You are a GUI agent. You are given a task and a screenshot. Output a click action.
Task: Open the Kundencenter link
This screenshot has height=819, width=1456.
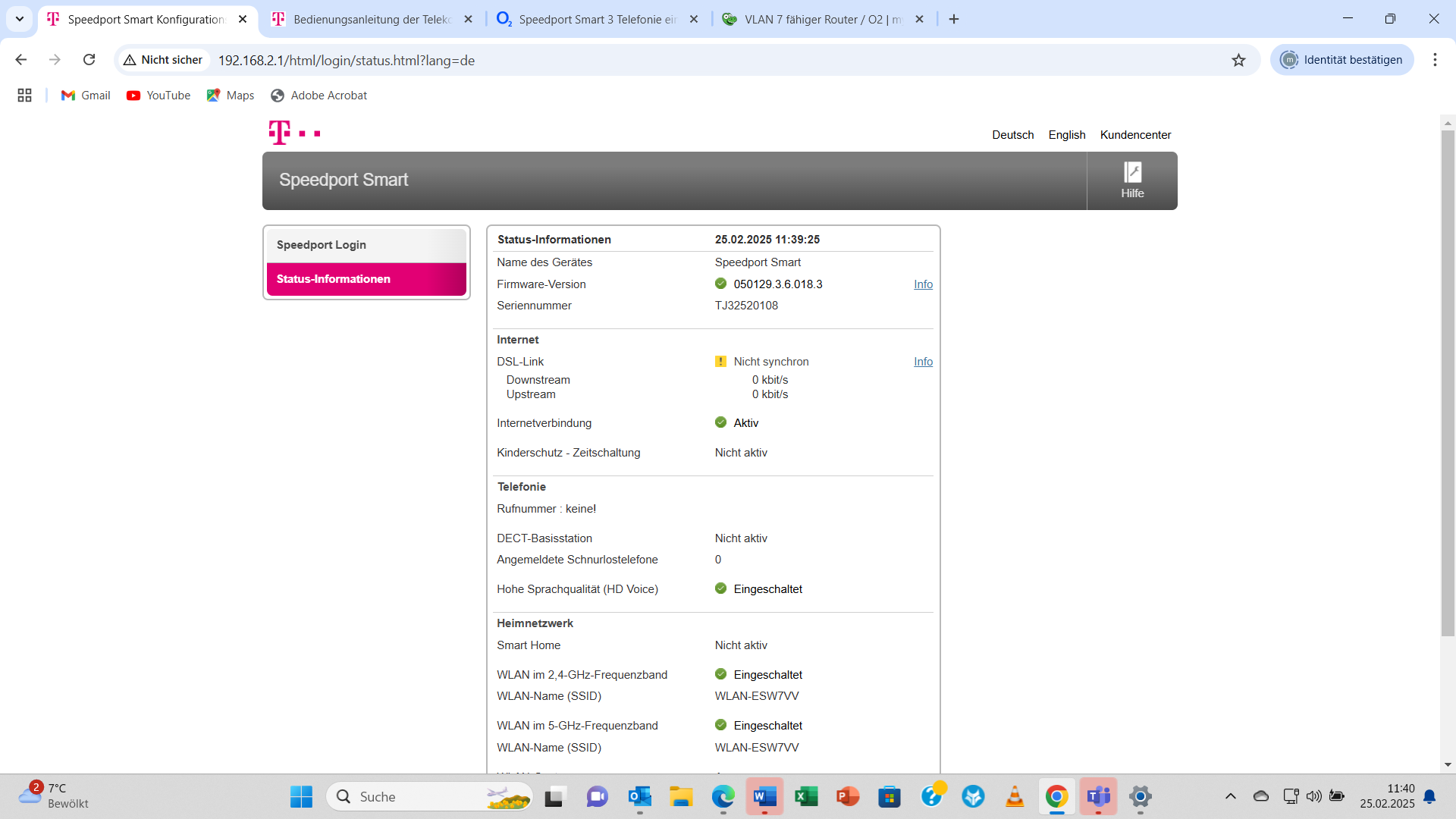click(1135, 135)
